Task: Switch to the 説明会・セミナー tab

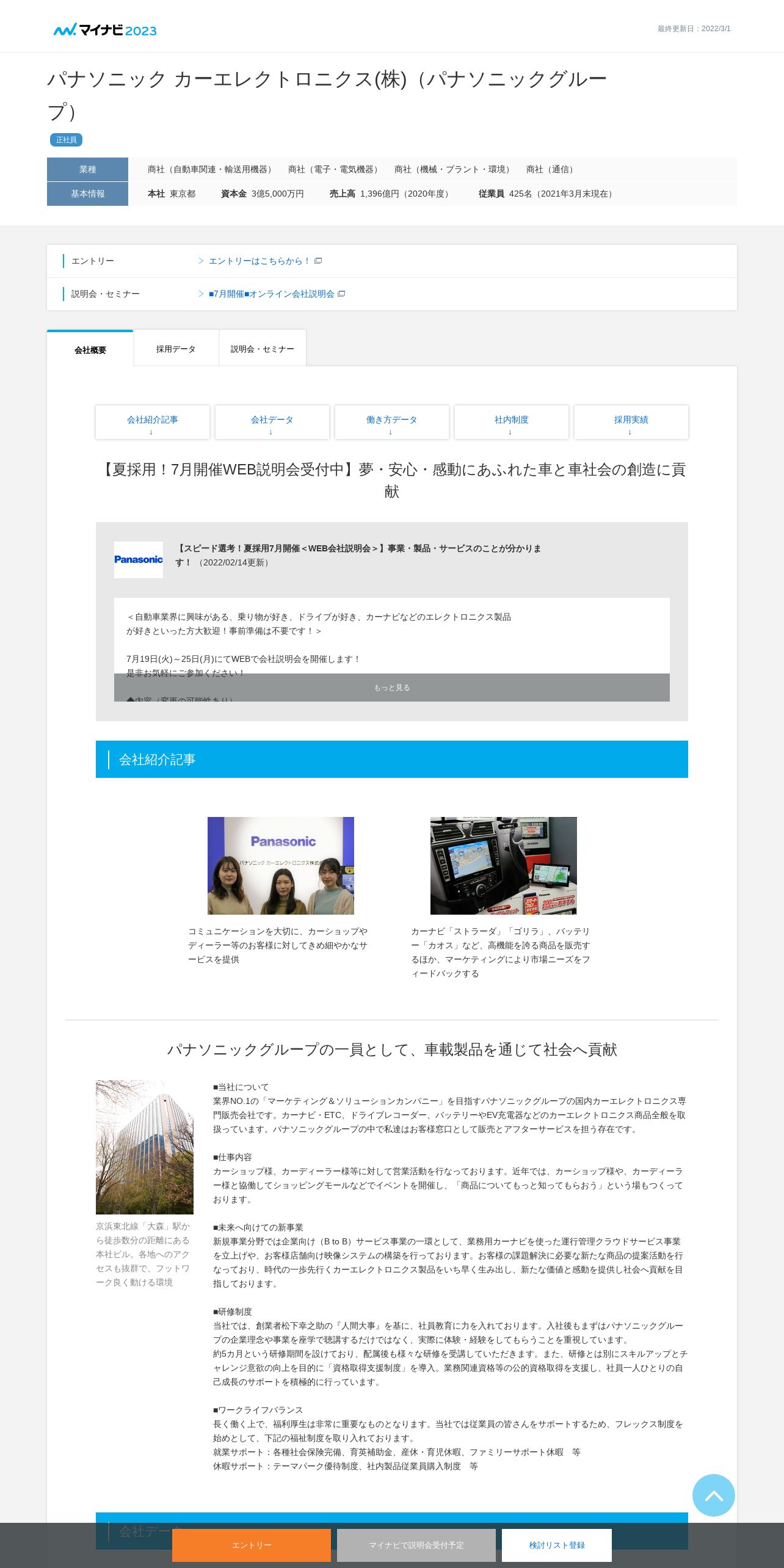Action: coord(263,349)
